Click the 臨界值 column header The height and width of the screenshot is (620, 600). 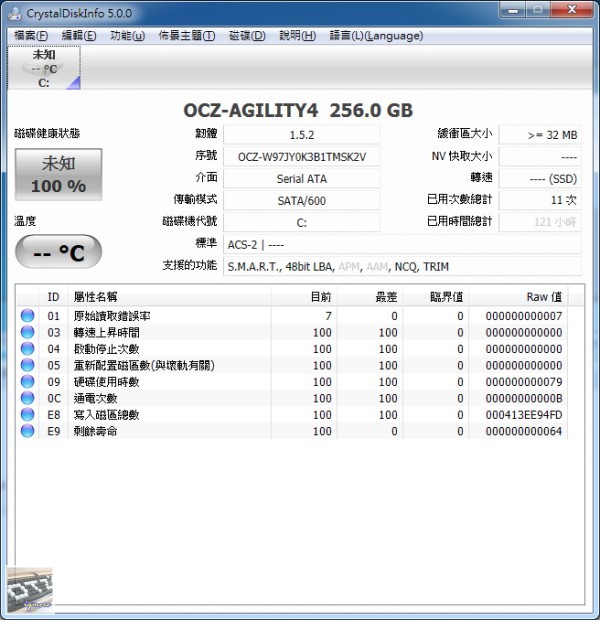(435, 297)
